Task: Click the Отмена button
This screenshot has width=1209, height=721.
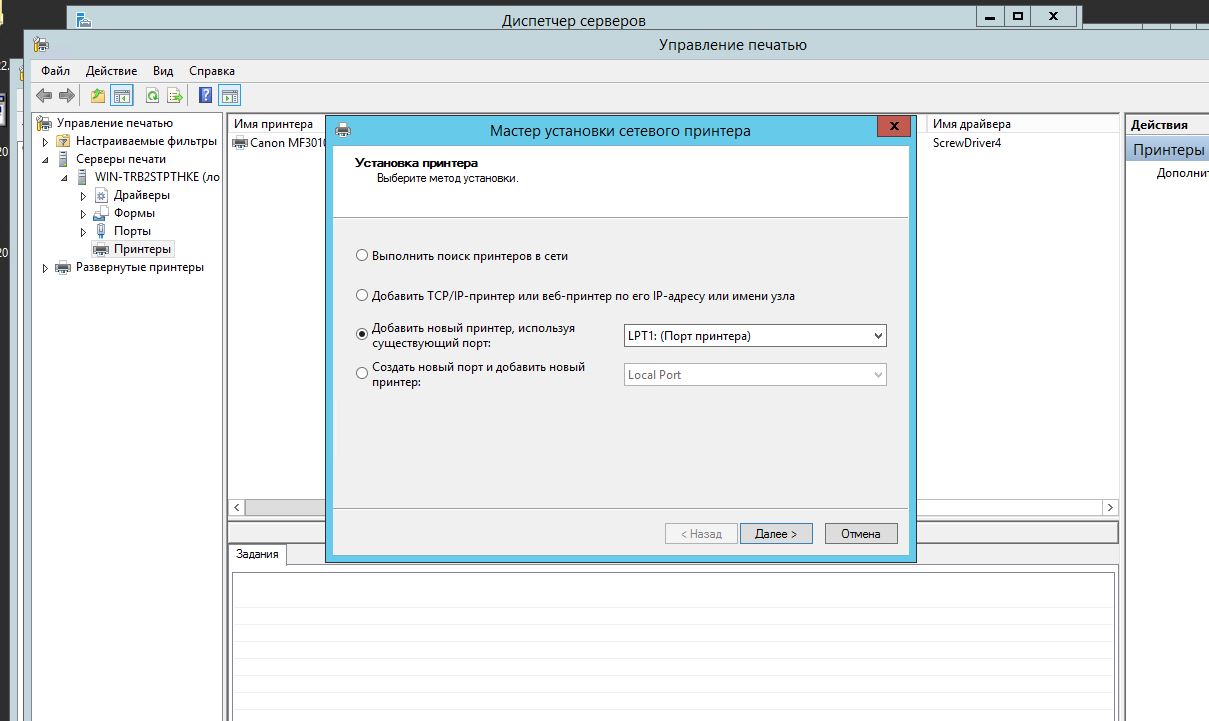Action: 861,534
